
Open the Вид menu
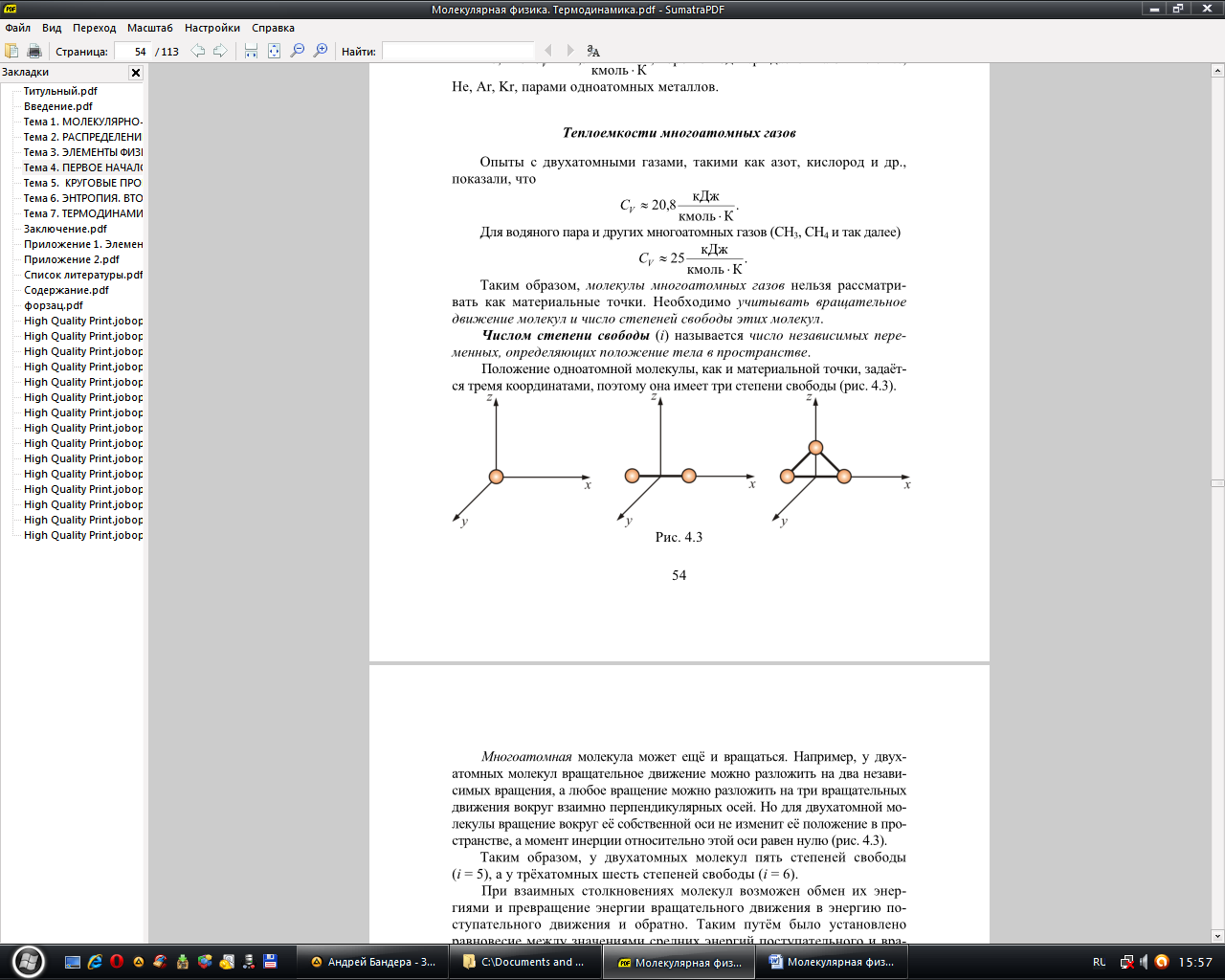point(52,28)
